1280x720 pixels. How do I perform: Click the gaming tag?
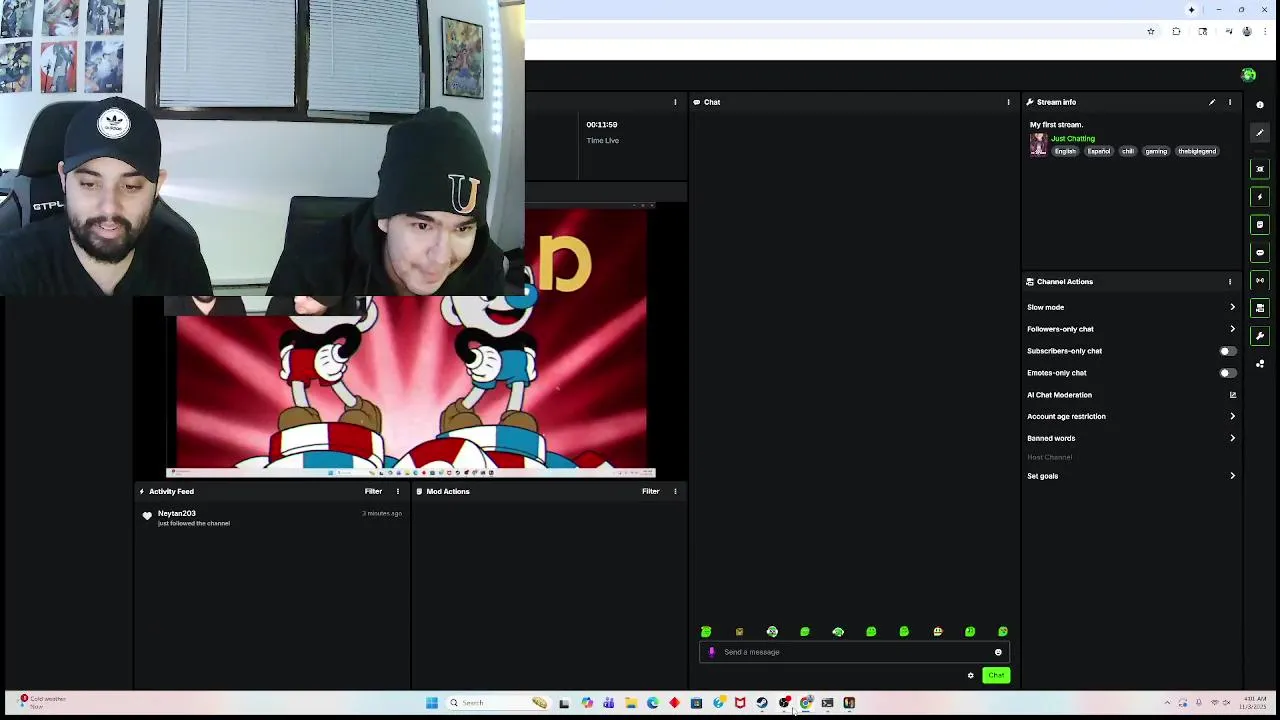pyautogui.click(x=1156, y=151)
